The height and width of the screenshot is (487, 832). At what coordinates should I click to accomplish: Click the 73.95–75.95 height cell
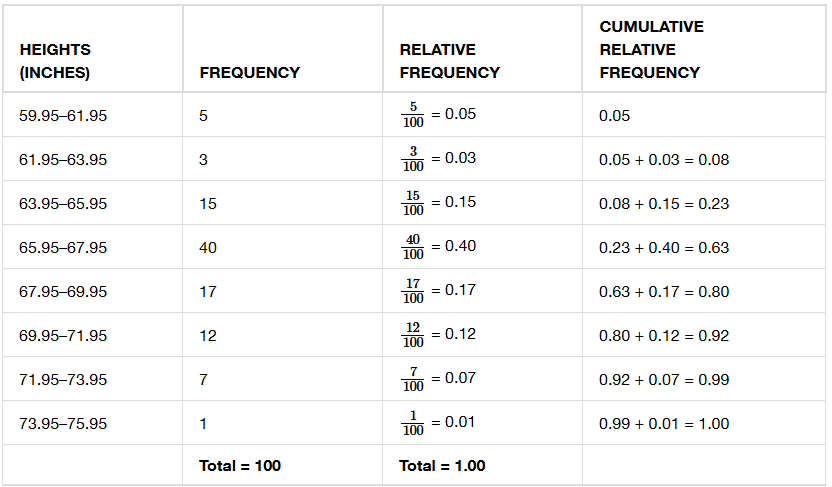[63, 424]
